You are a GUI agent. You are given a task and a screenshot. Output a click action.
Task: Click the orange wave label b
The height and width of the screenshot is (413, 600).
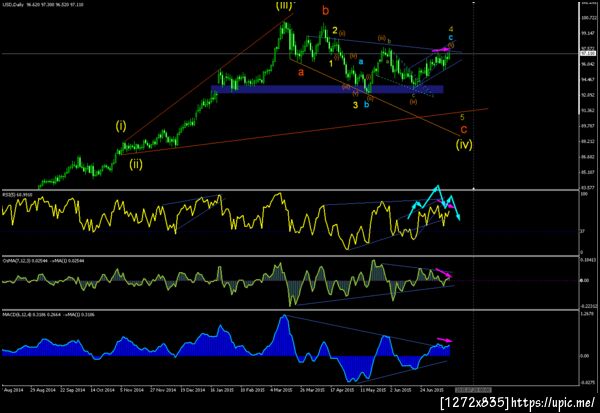tap(325, 11)
